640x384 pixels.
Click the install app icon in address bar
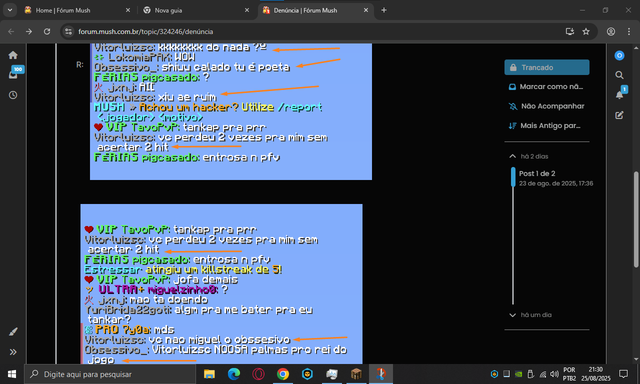click(x=570, y=31)
